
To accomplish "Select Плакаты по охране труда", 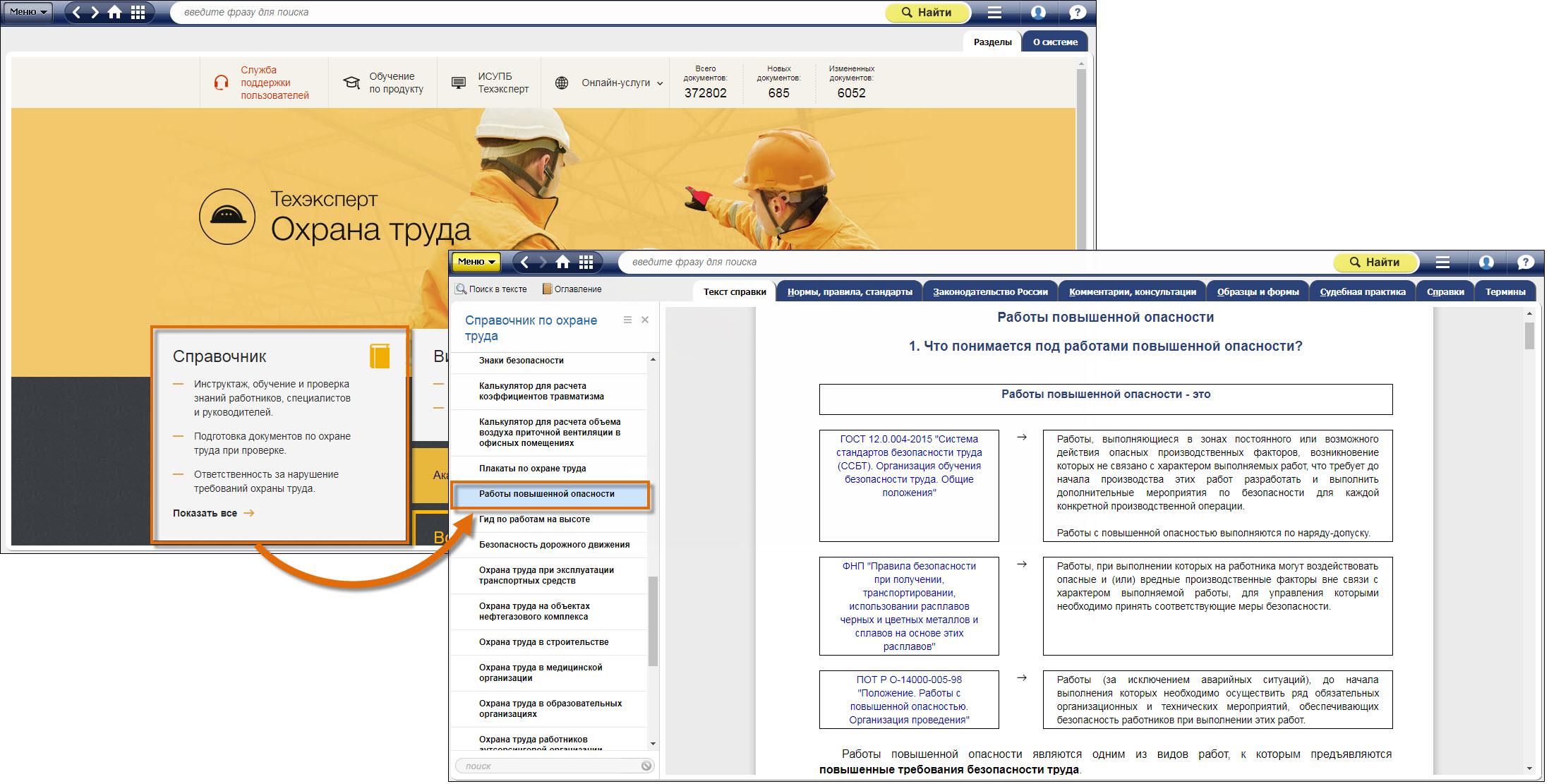I will pos(549,469).
